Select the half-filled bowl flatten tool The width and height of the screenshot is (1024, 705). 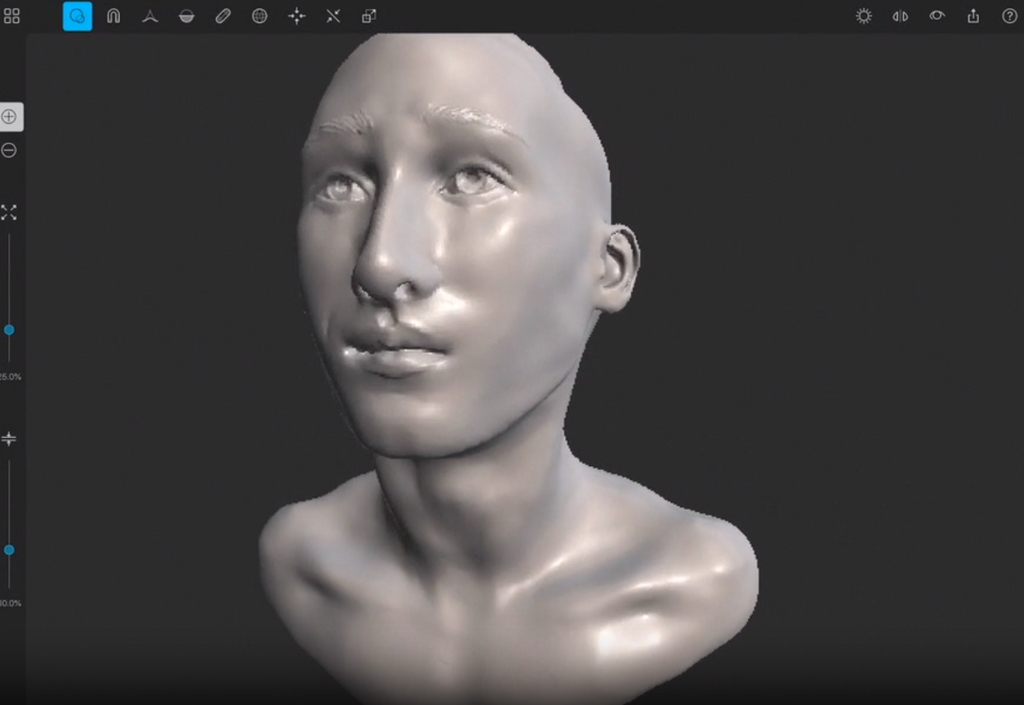(x=187, y=16)
